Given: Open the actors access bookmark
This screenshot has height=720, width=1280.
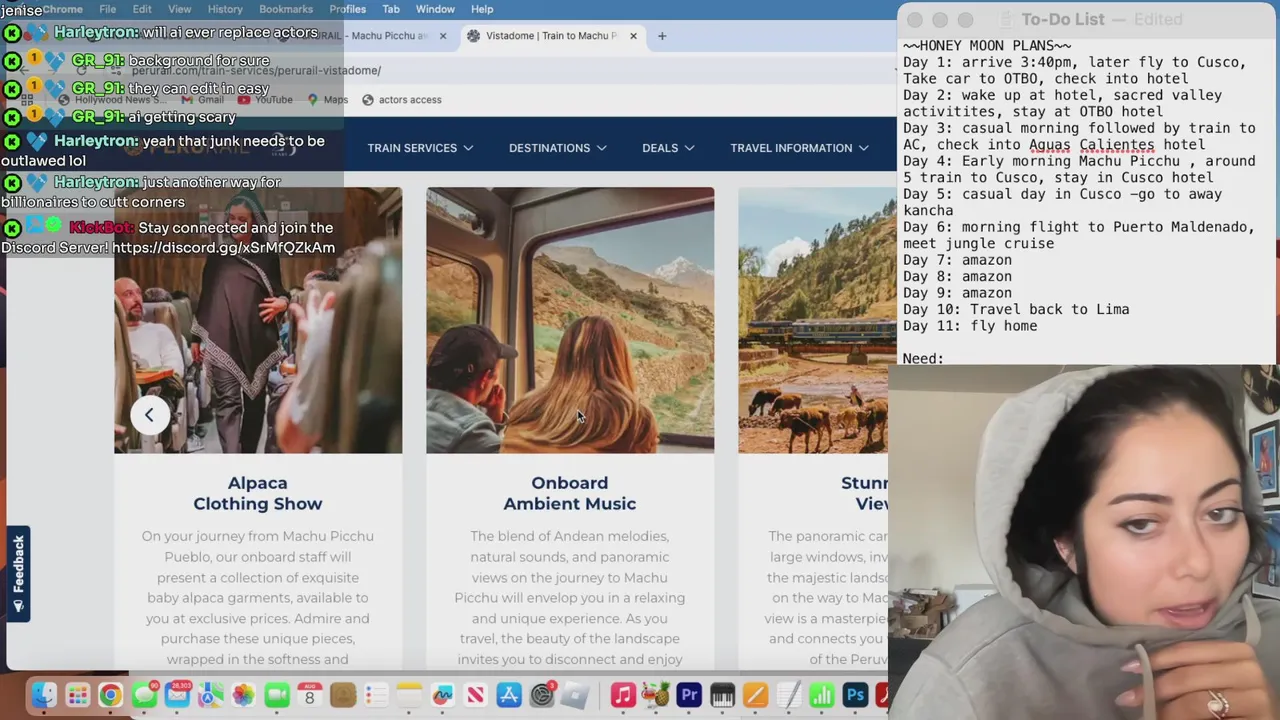Looking at the screenshot, I should (401, 100).
